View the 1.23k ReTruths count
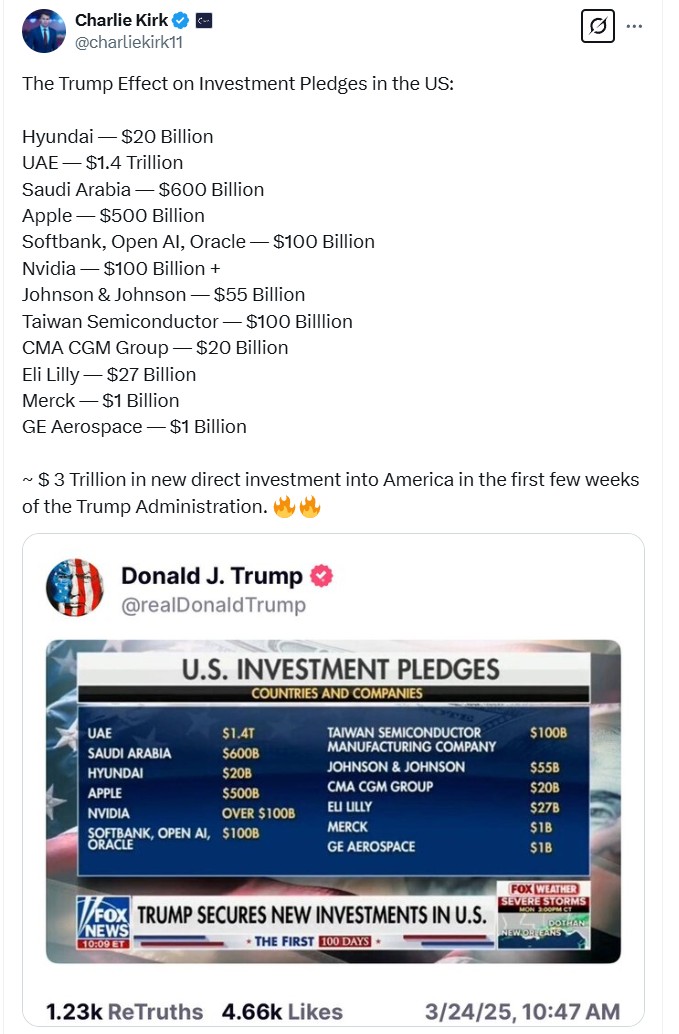Image resolution: width=679 pixels, height=1034 pixels. 124,1011
